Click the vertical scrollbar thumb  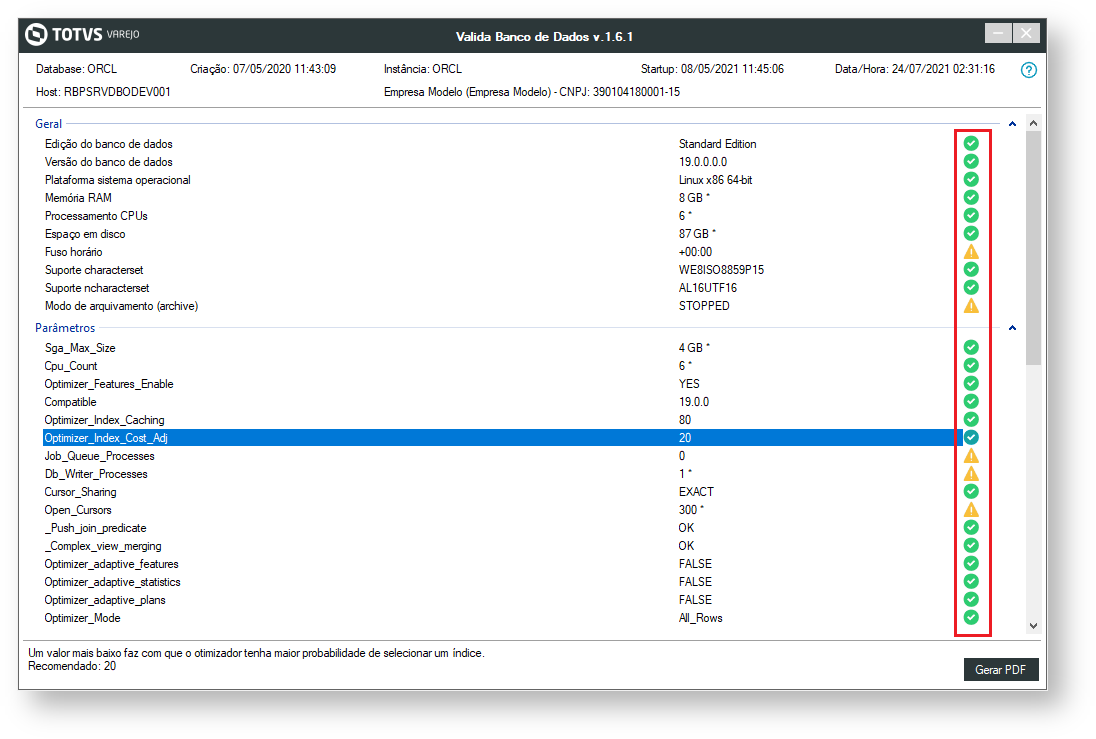[x=1033, y=248]
